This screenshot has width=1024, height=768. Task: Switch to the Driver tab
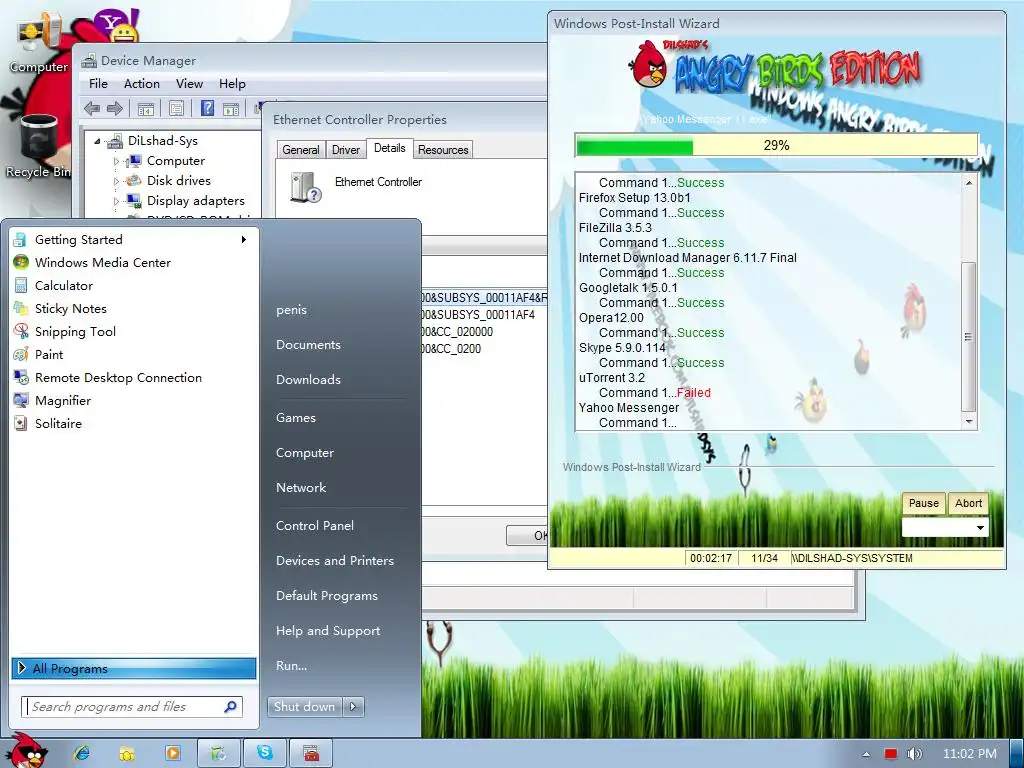(x=345, y=150)
